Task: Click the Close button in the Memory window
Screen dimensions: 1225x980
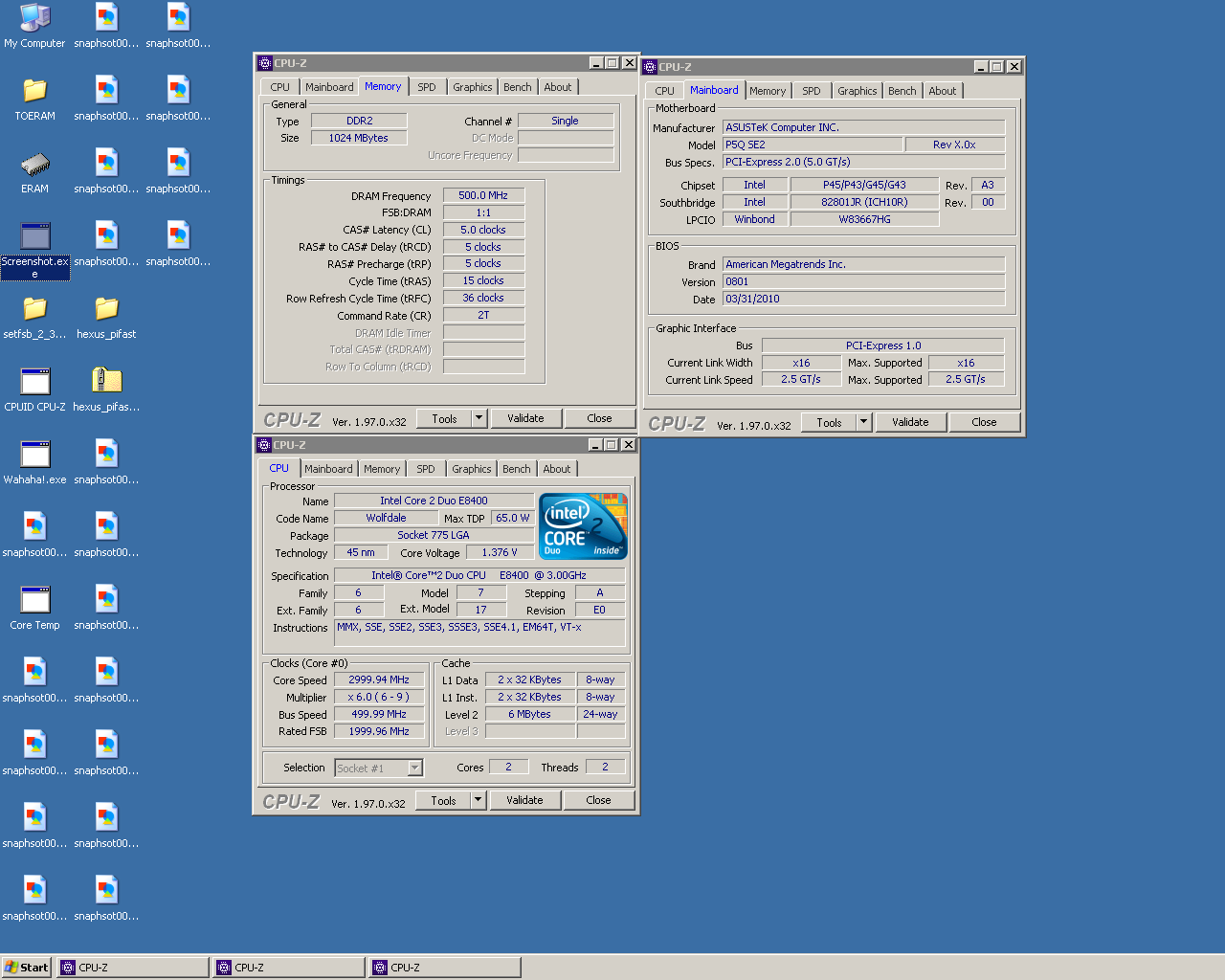Action: (600, 418)
